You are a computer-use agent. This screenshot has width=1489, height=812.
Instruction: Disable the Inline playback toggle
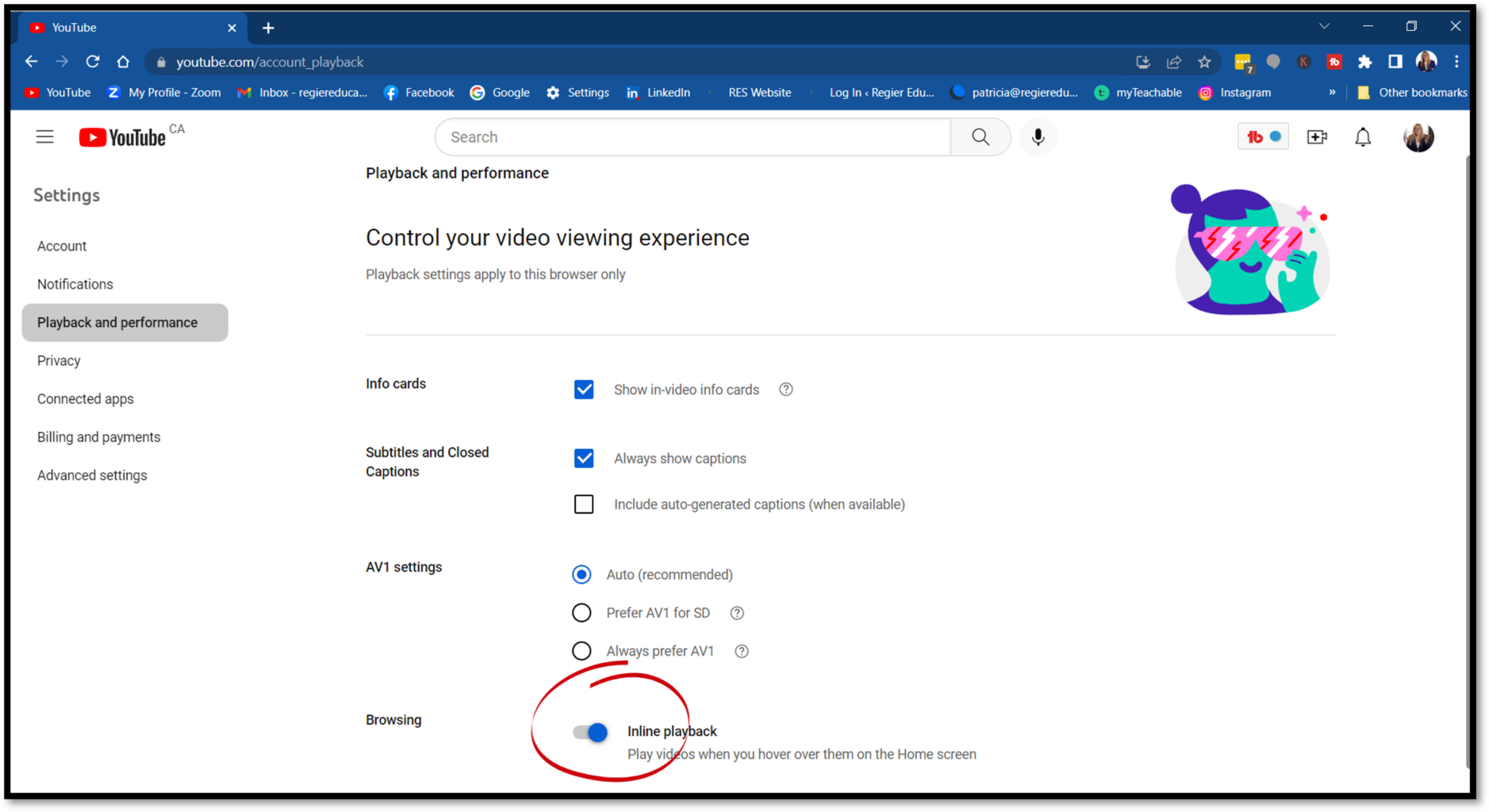pyautogui.click(x=591, y=732)
